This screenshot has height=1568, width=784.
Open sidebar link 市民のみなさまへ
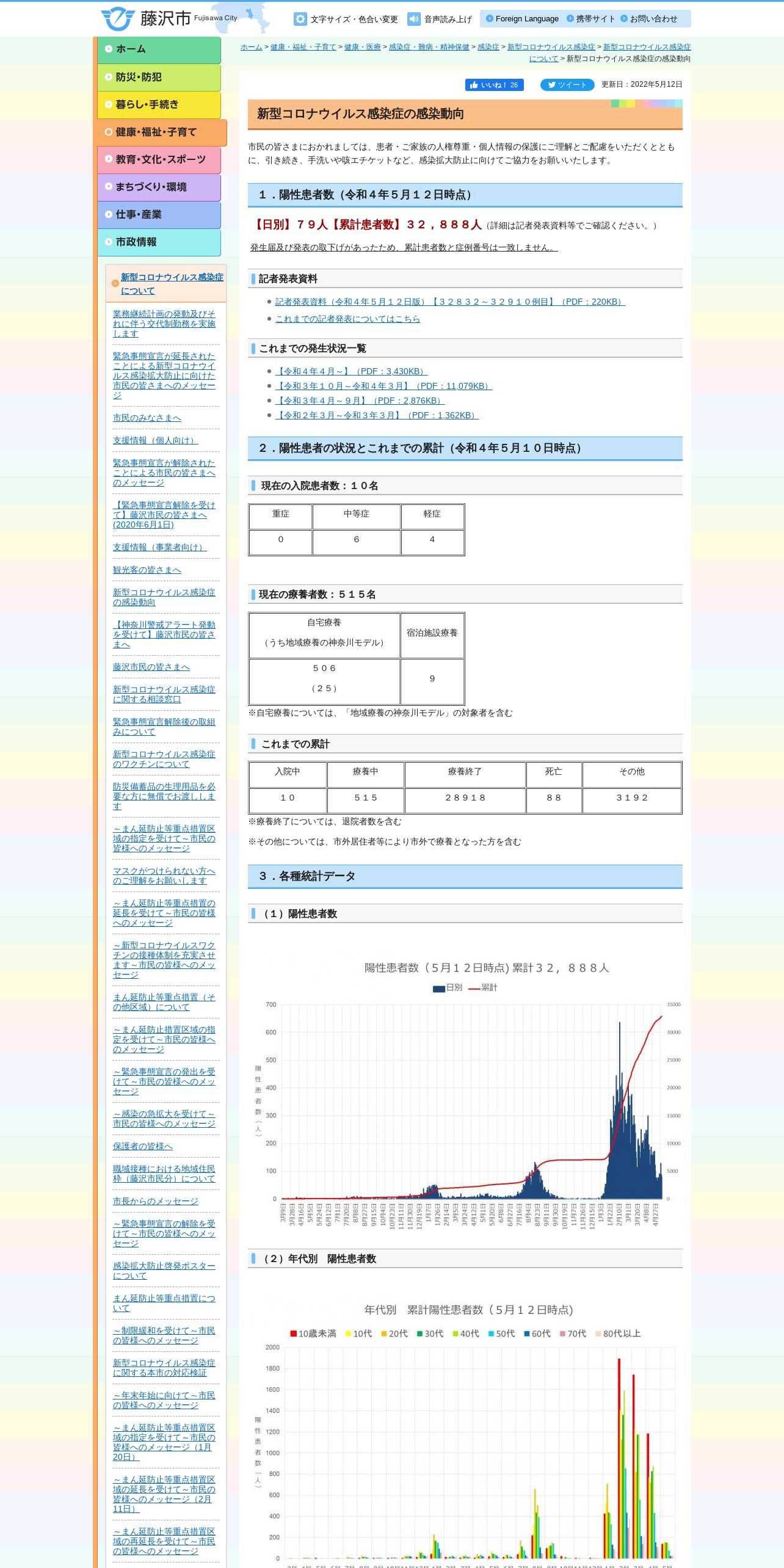147,418
